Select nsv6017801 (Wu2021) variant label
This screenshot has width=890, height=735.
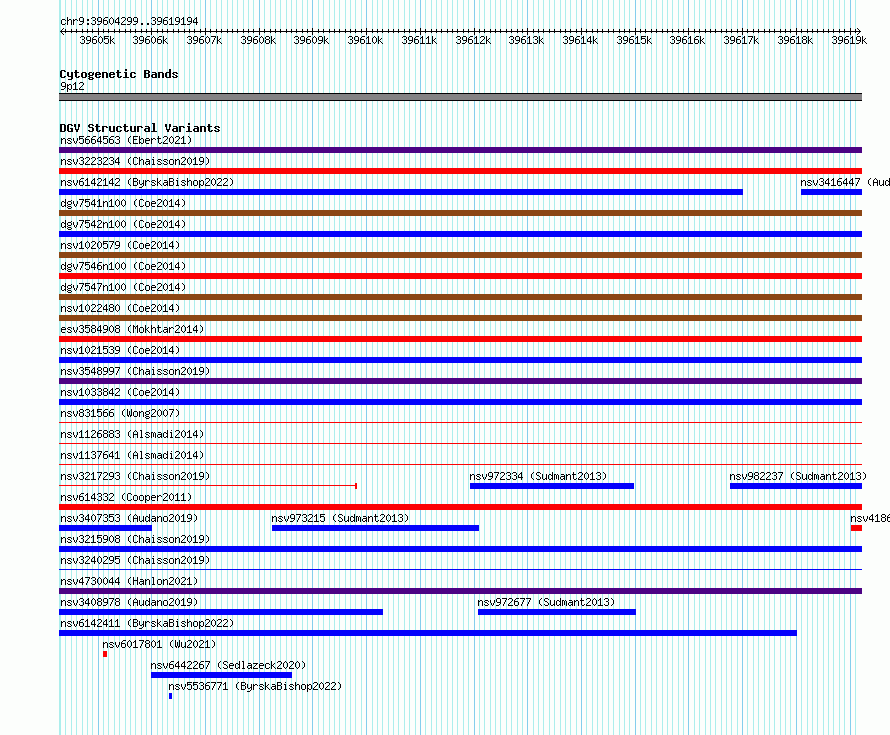point(159,644)
